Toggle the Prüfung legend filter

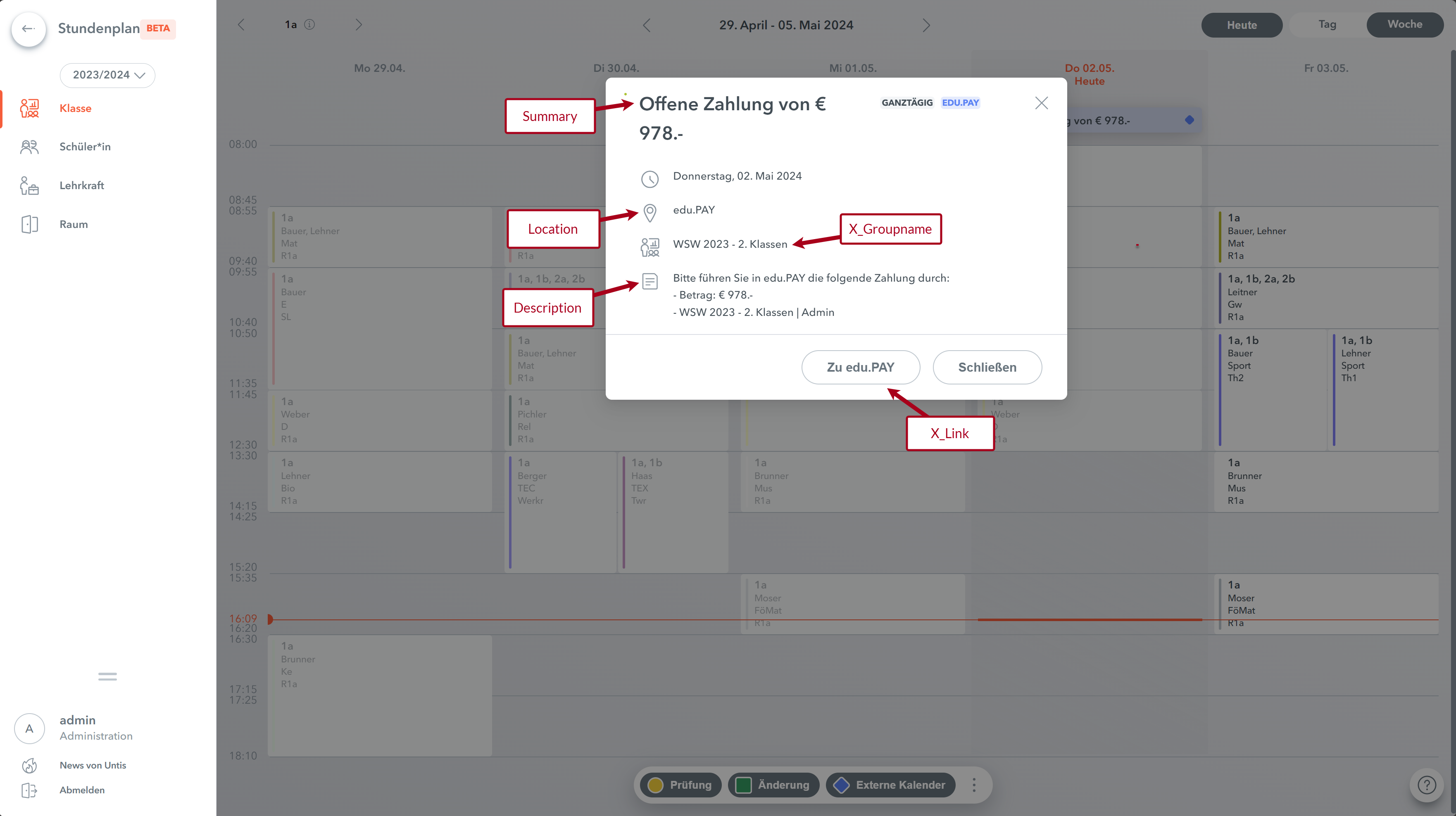point(680,785)
